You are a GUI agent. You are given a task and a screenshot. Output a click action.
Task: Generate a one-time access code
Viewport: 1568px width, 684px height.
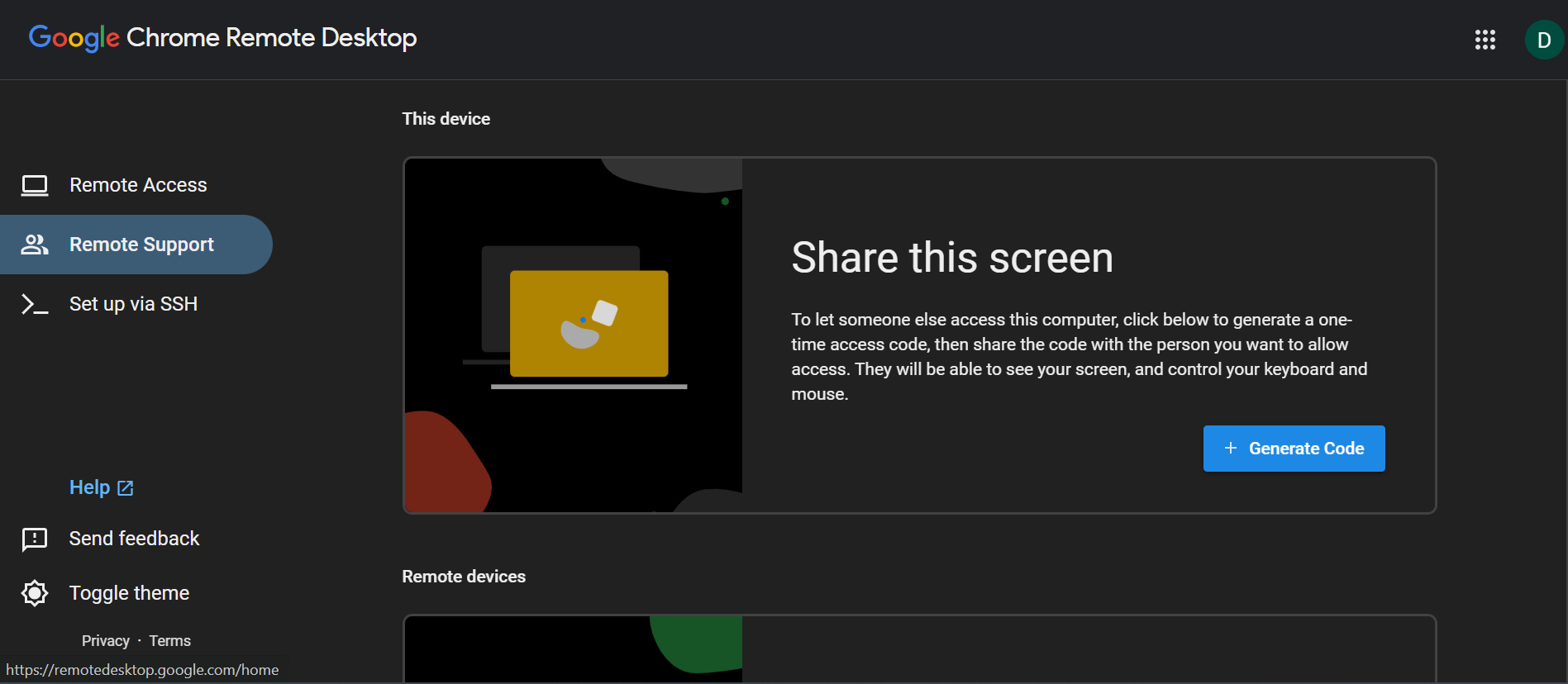(x=1294, y=449)
